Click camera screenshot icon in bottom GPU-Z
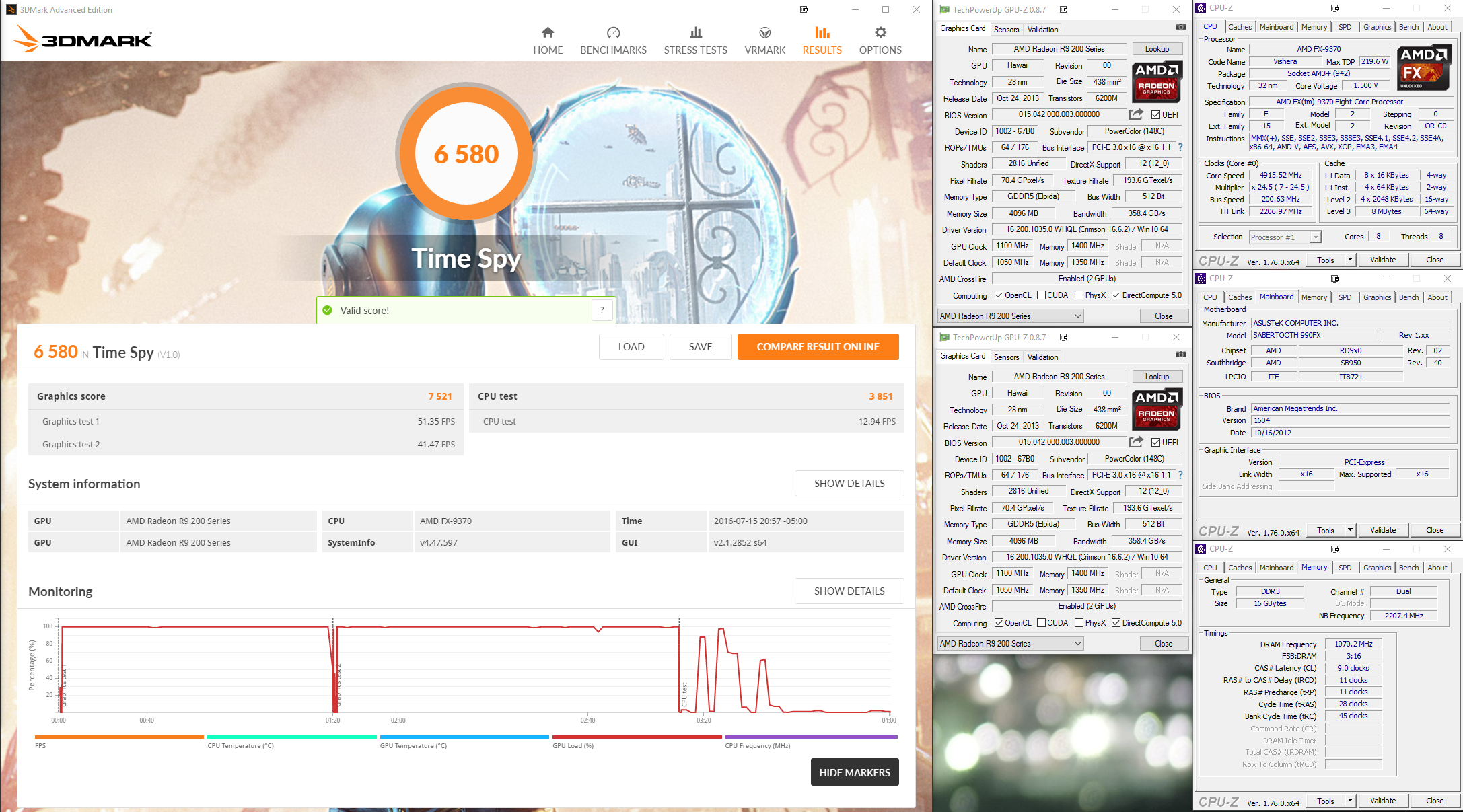 click(1180, 355)
